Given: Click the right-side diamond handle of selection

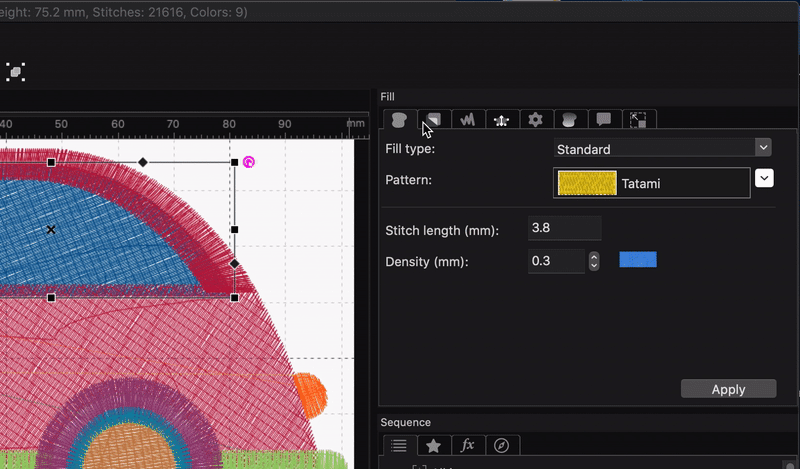Looking at the screenshot, I should click(x=234, y=264).
